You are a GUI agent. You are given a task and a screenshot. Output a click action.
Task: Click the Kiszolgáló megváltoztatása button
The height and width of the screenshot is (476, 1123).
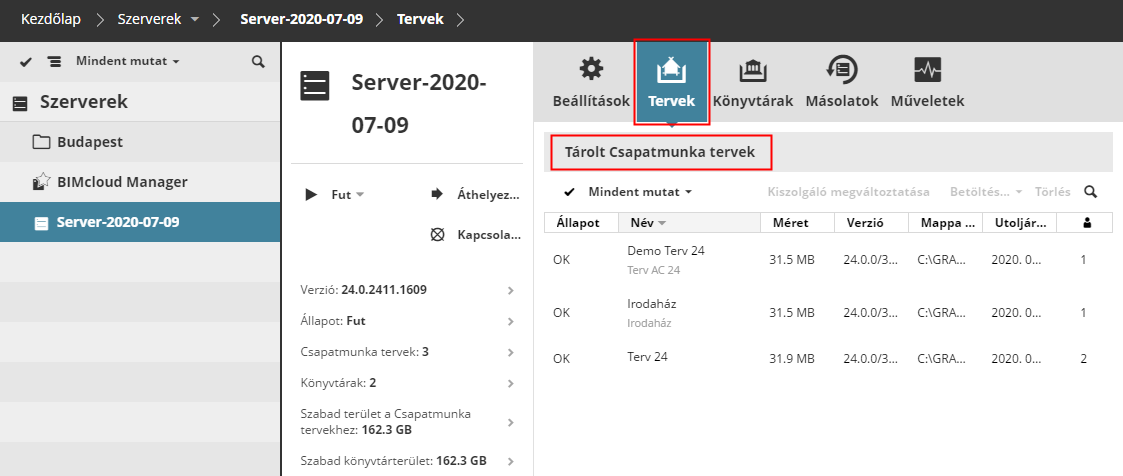[x=849, y=192]
